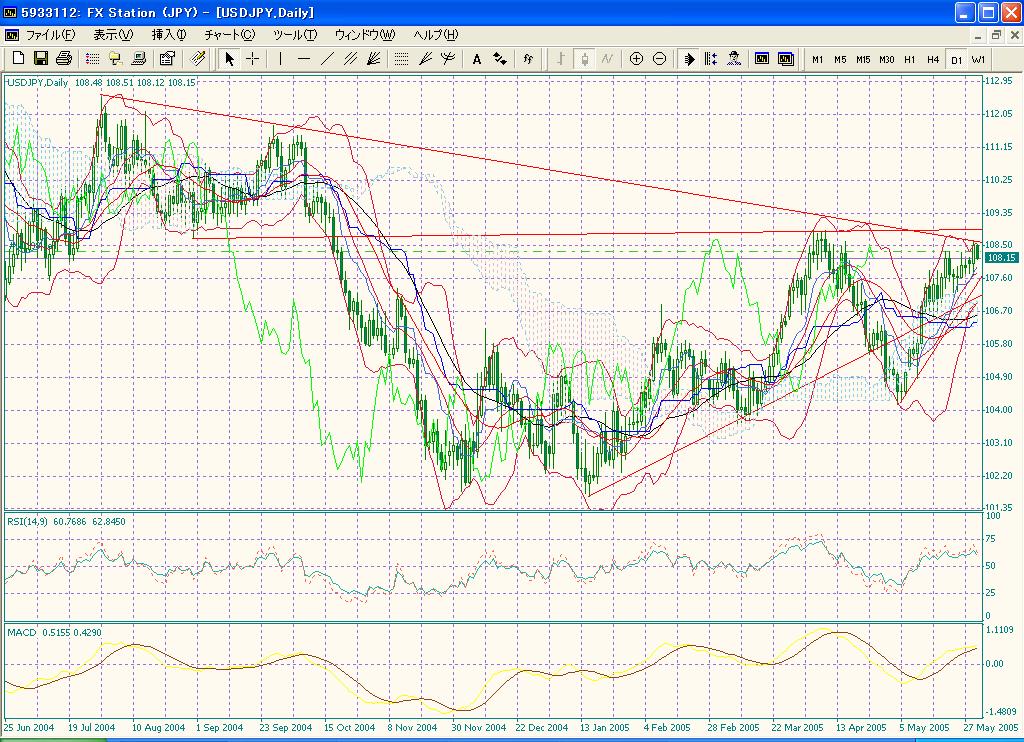Switch the chart to the H4 timeframe

pyautogui.click(x=931, y=59)
